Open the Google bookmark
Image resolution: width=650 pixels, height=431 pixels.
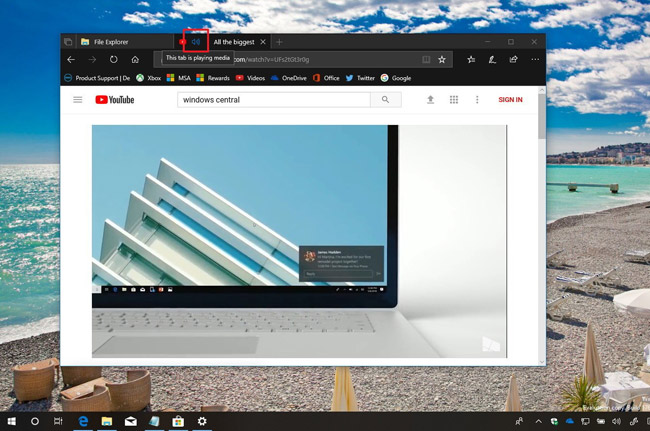point(396,78)
